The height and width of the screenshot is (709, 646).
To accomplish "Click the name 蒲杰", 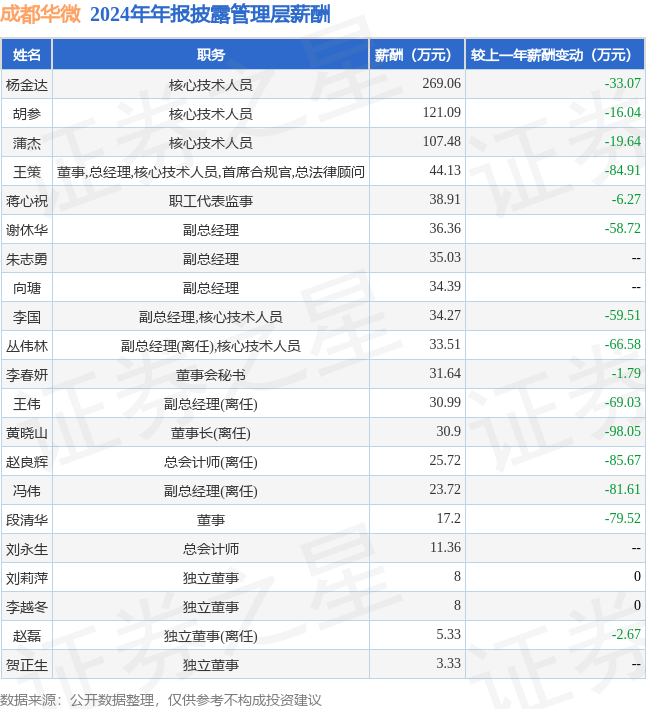I will (x=27, y=142).
